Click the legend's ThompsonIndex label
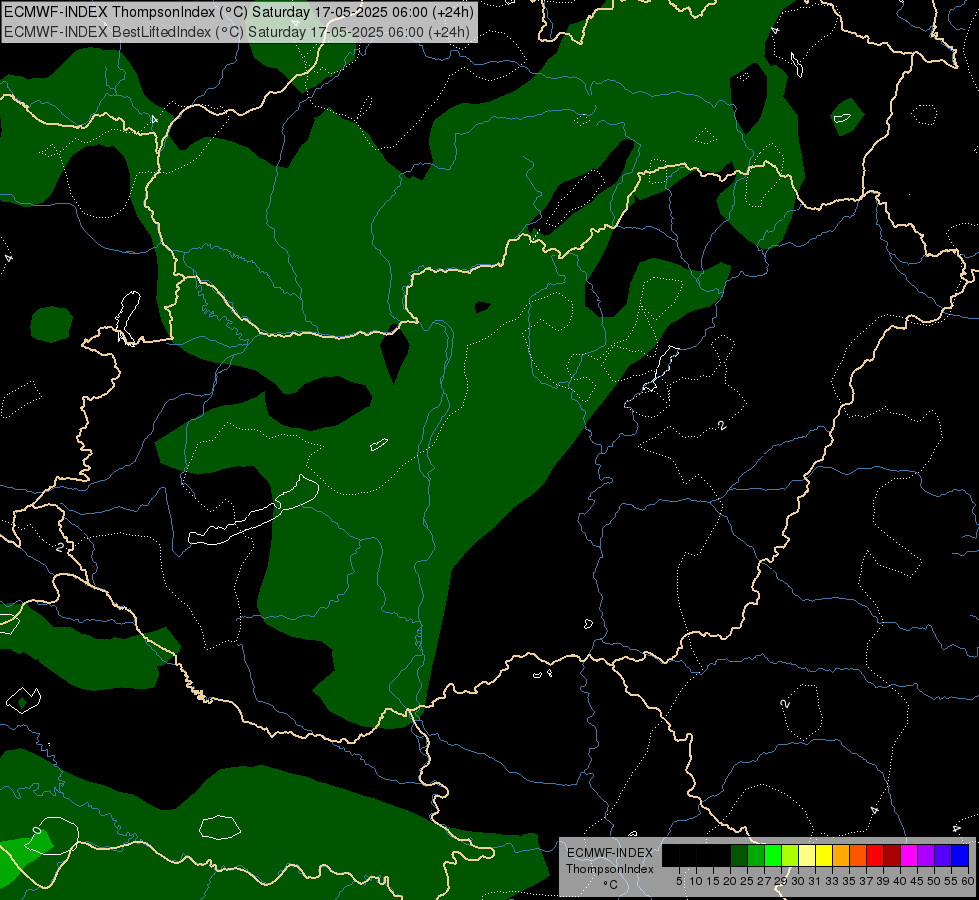979x900 pixels. click(x=610, y=869)
